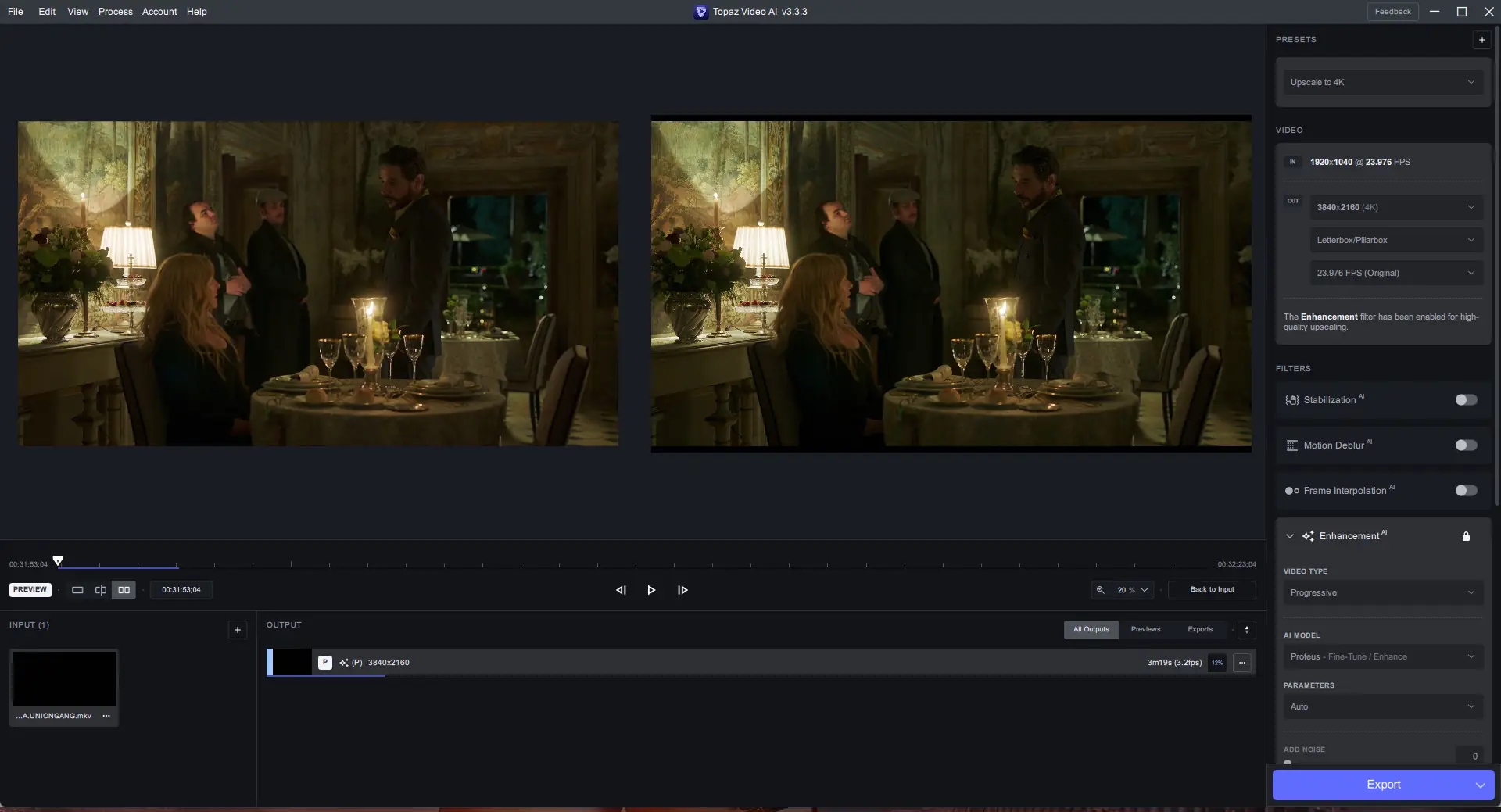1501x812 pixels.
Task: Enable the Frame Interpolation filter
Action: 1466,491
